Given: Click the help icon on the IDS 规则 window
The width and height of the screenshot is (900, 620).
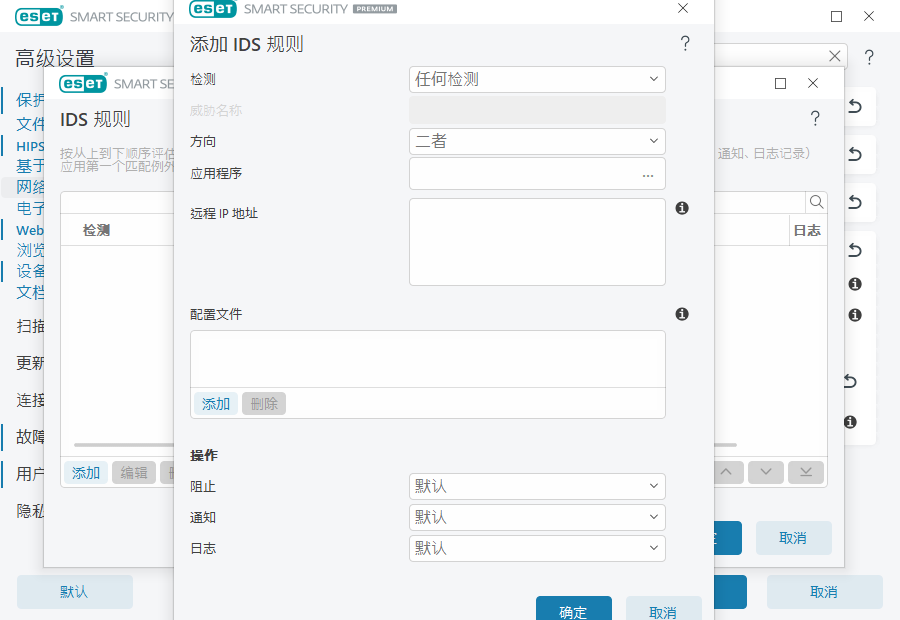Looking at the screenshot, I should coord(815,118).
